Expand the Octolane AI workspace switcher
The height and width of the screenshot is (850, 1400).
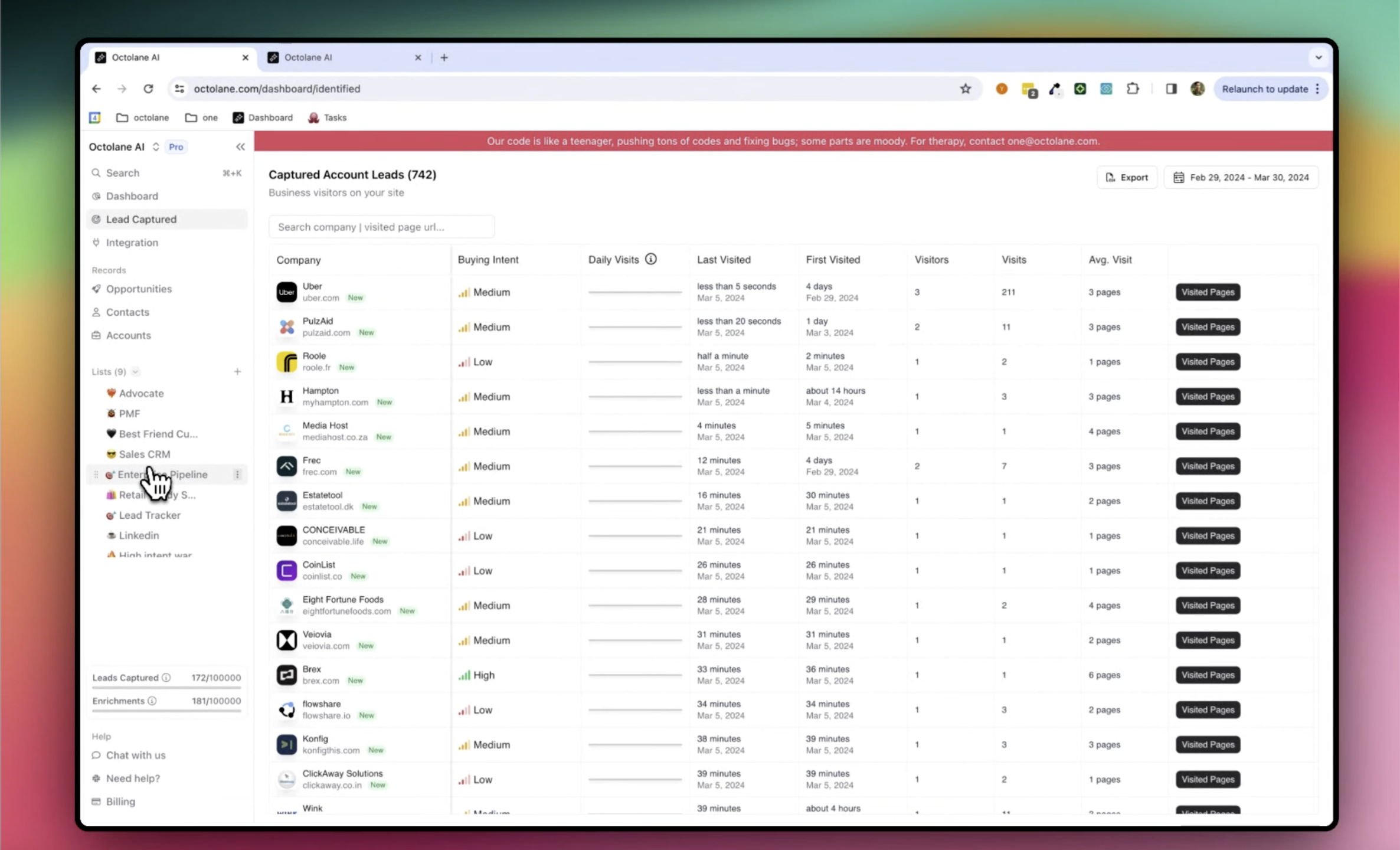tap(155, 146)
